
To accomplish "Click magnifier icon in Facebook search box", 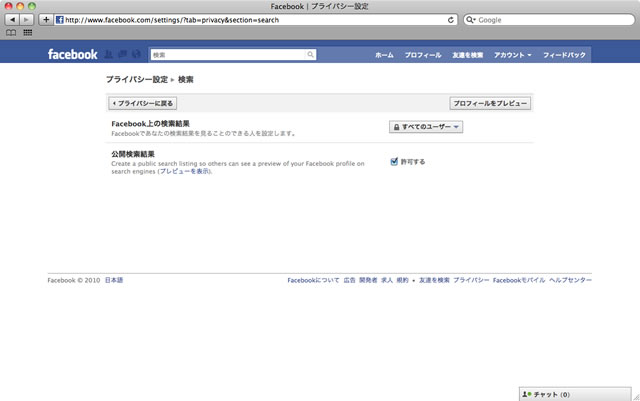I will (x=311, y=54).
